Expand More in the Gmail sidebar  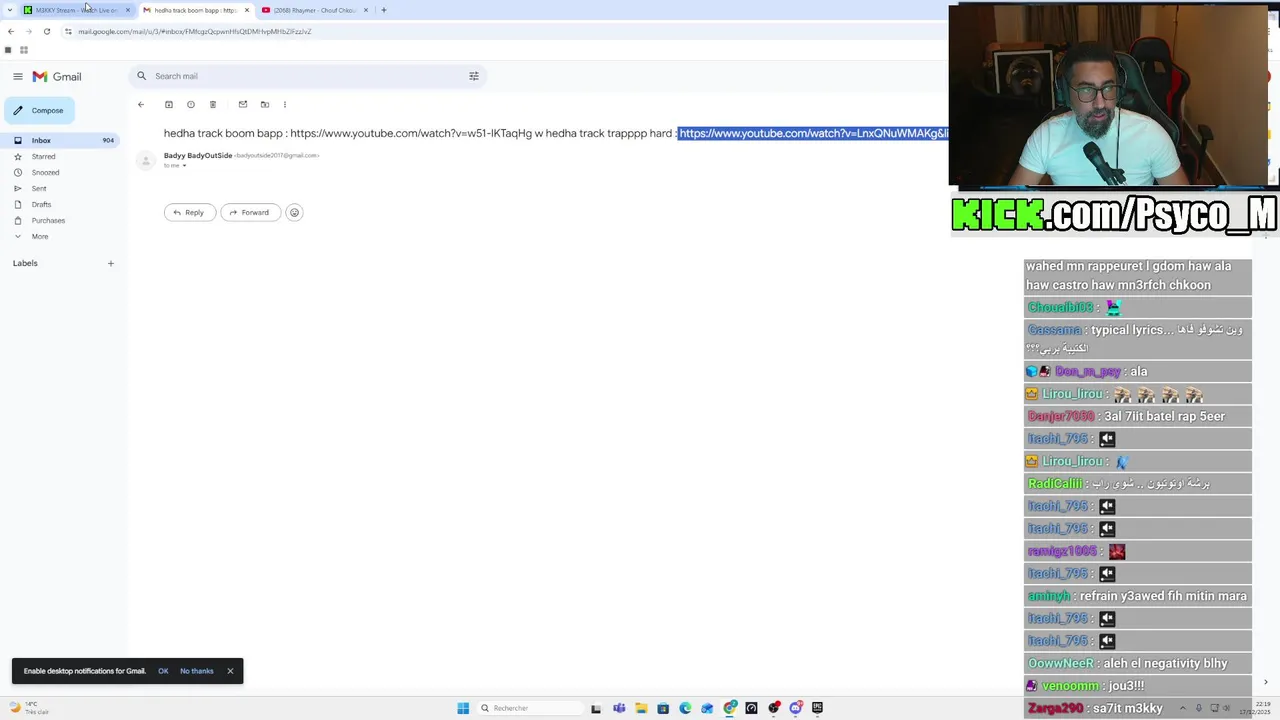(x=40, y=236)
